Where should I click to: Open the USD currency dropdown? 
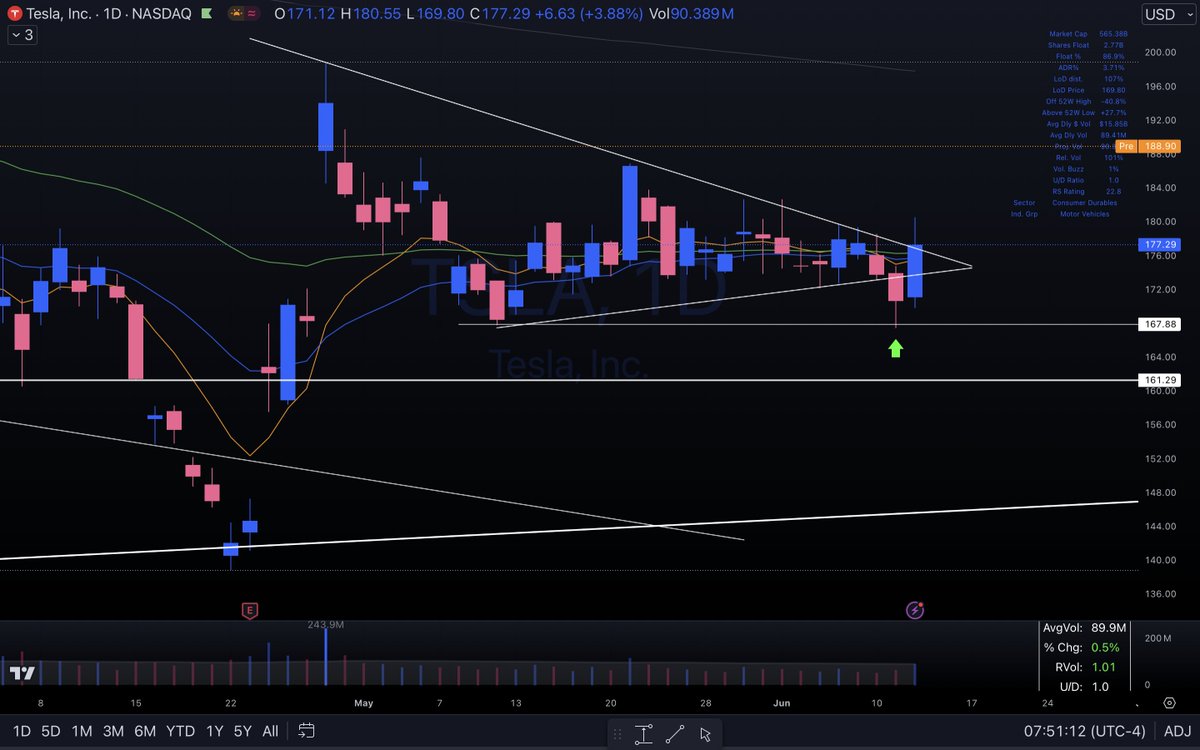1168,14
